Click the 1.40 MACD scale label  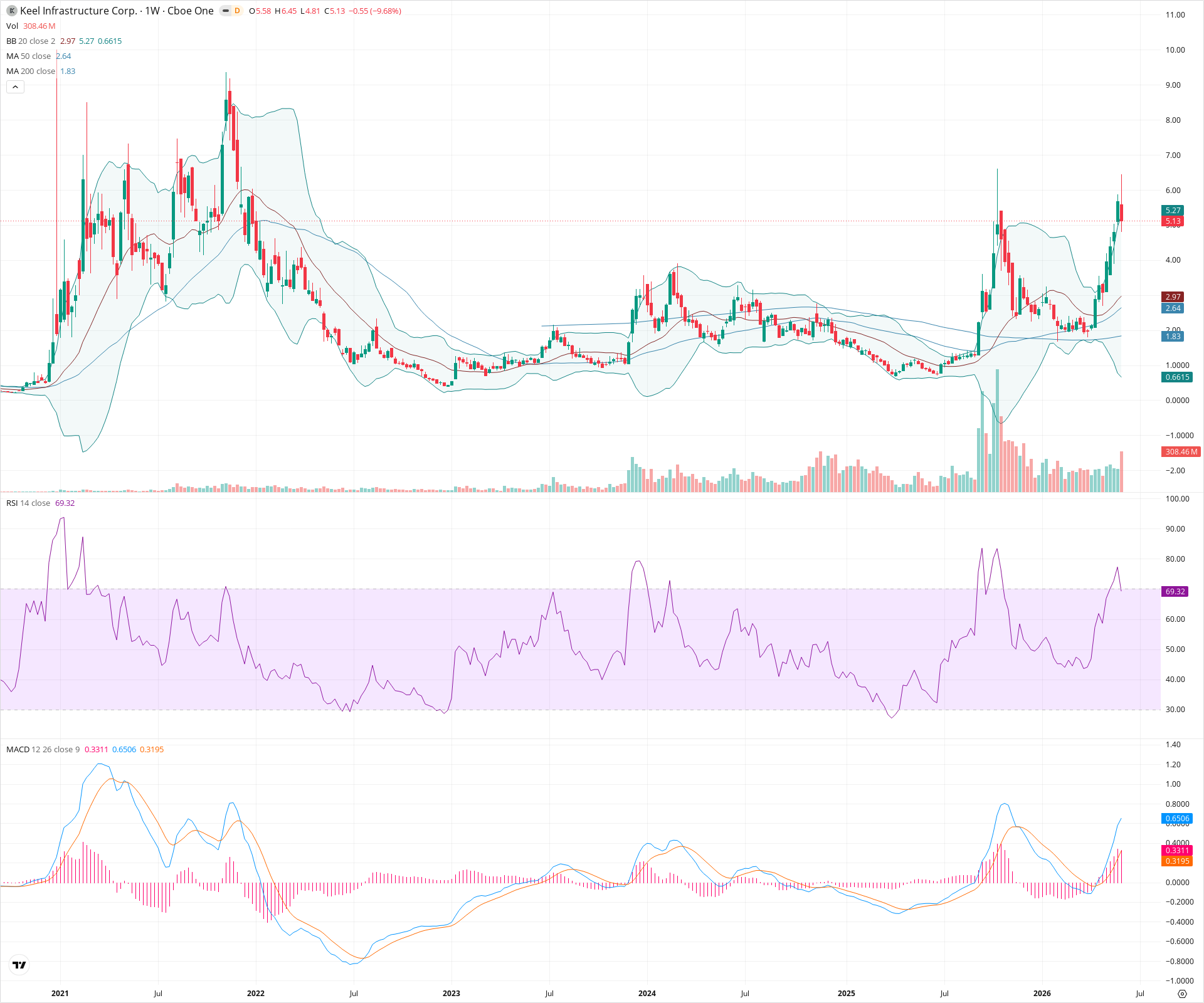tap(1173, 744)
